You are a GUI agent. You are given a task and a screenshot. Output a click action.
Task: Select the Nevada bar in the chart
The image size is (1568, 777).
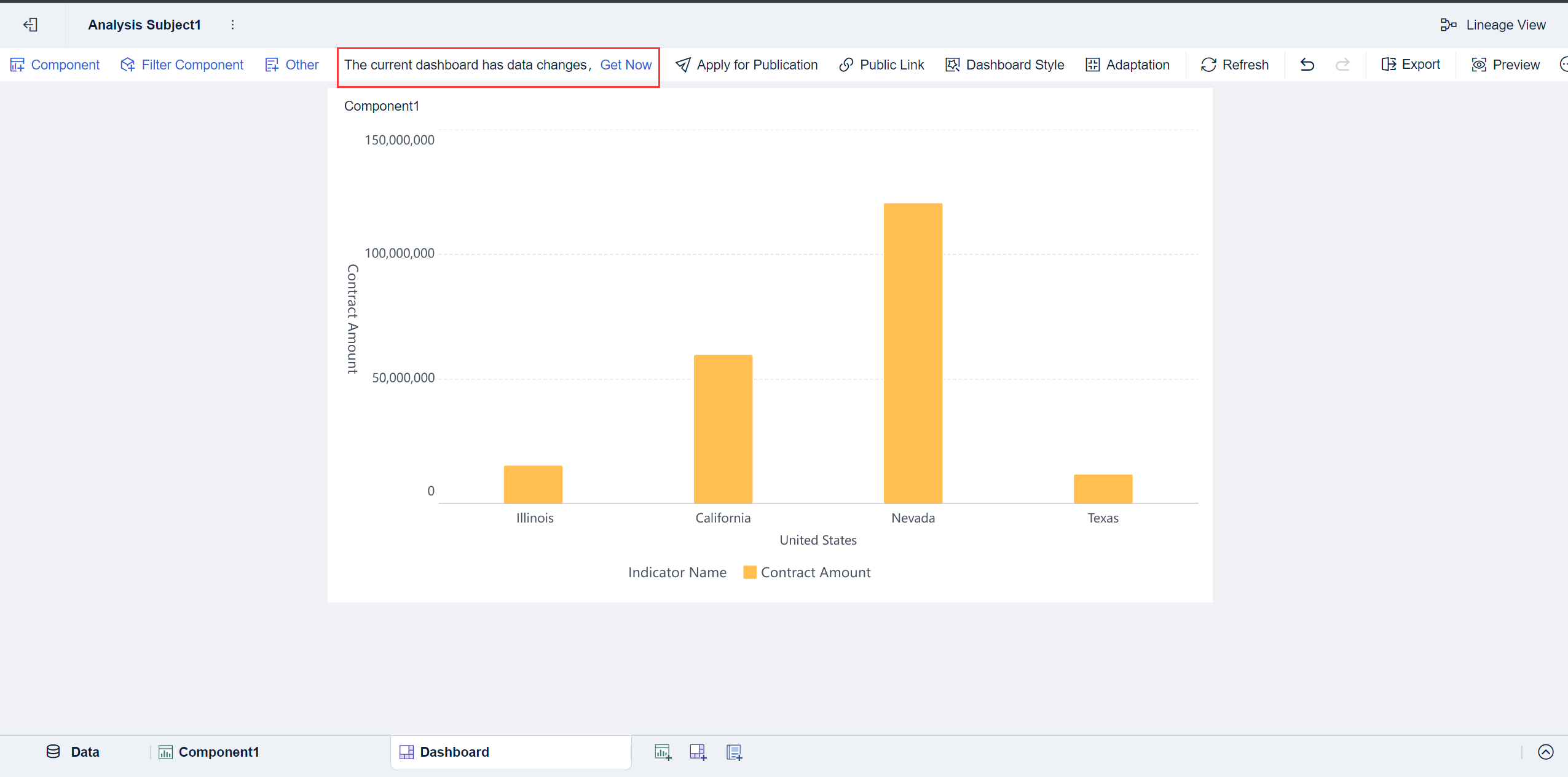point(912,350)
